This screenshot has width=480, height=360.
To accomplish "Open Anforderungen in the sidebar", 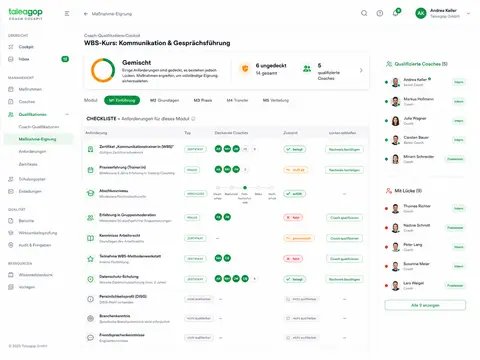I will pyautogui.click(x=32, y=152).
